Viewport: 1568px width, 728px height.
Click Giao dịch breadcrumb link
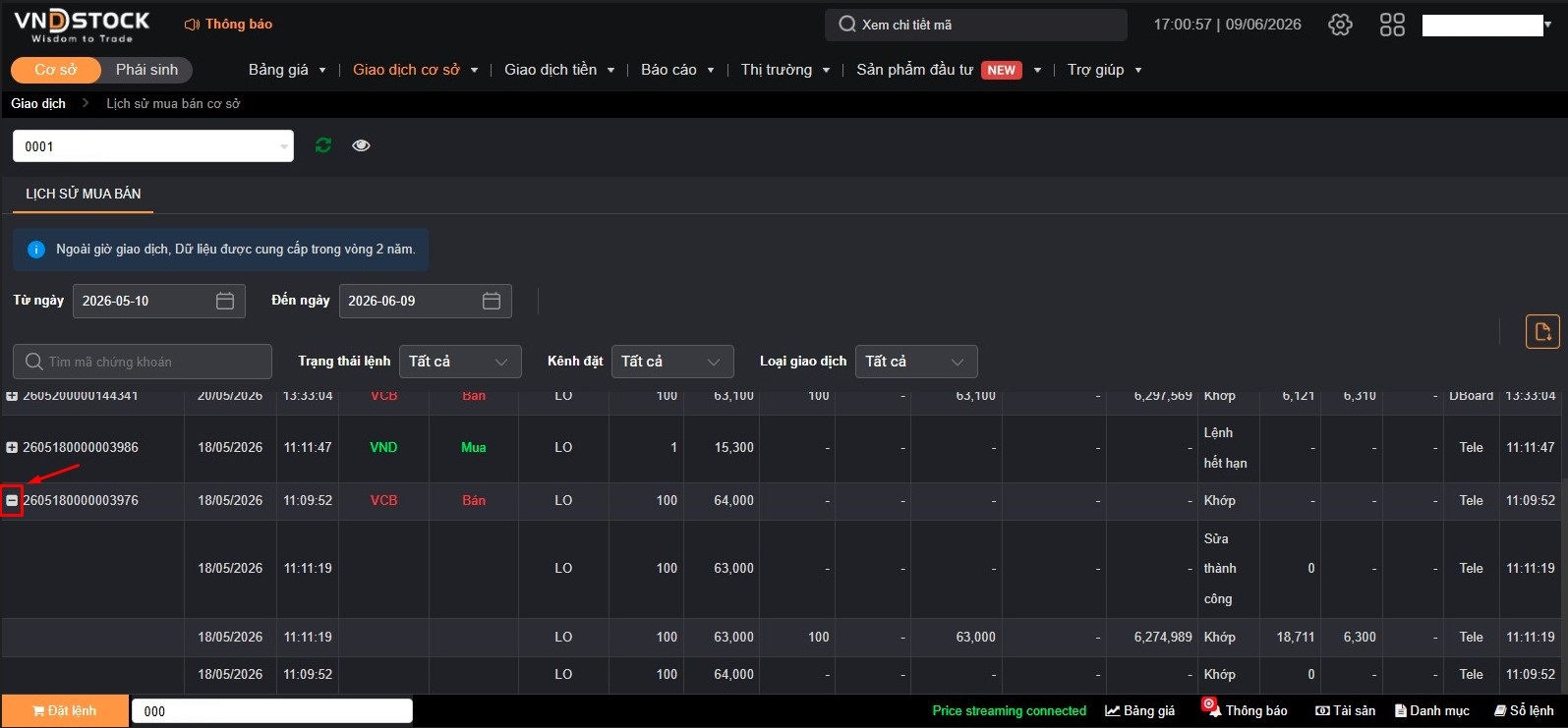tap(38, 103)
